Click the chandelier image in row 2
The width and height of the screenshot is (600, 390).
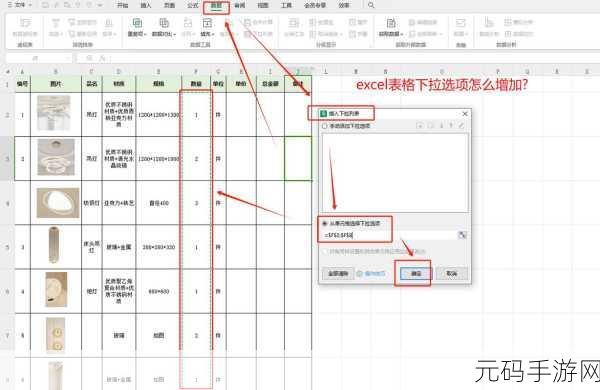[54, 113]
